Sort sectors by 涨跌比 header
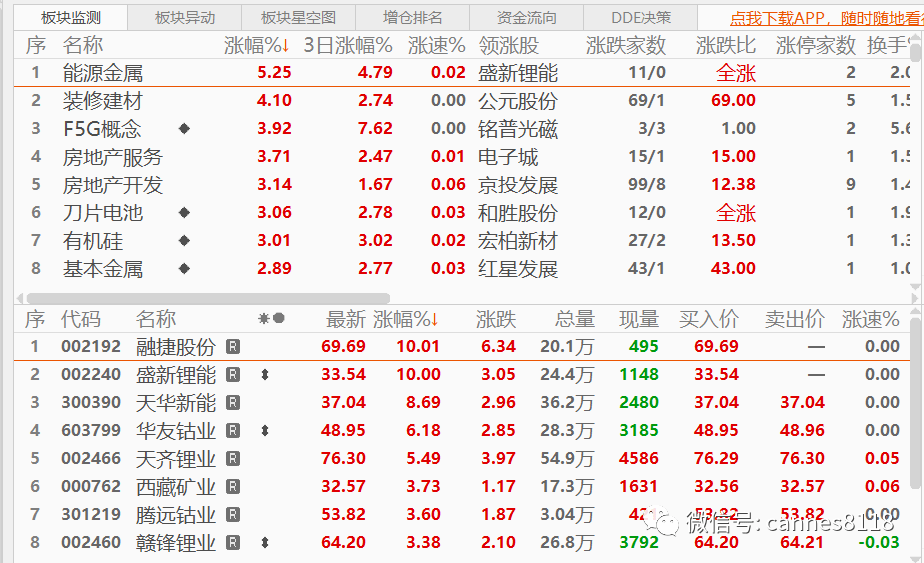 (725, 45)
